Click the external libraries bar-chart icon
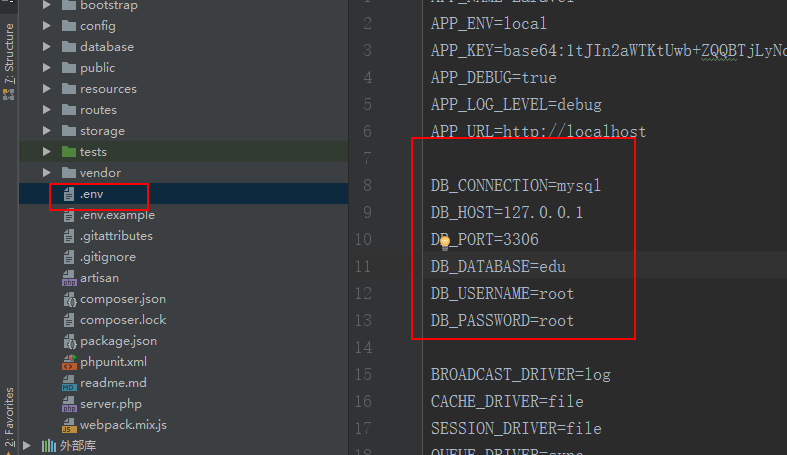The width and height of the screenshot is (787, 455). [48, 446]
